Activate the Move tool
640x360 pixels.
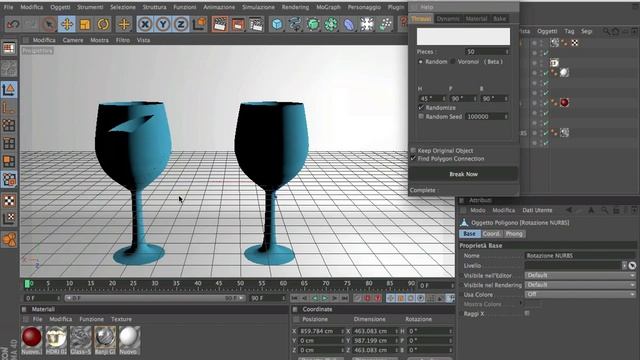point(67,24)
